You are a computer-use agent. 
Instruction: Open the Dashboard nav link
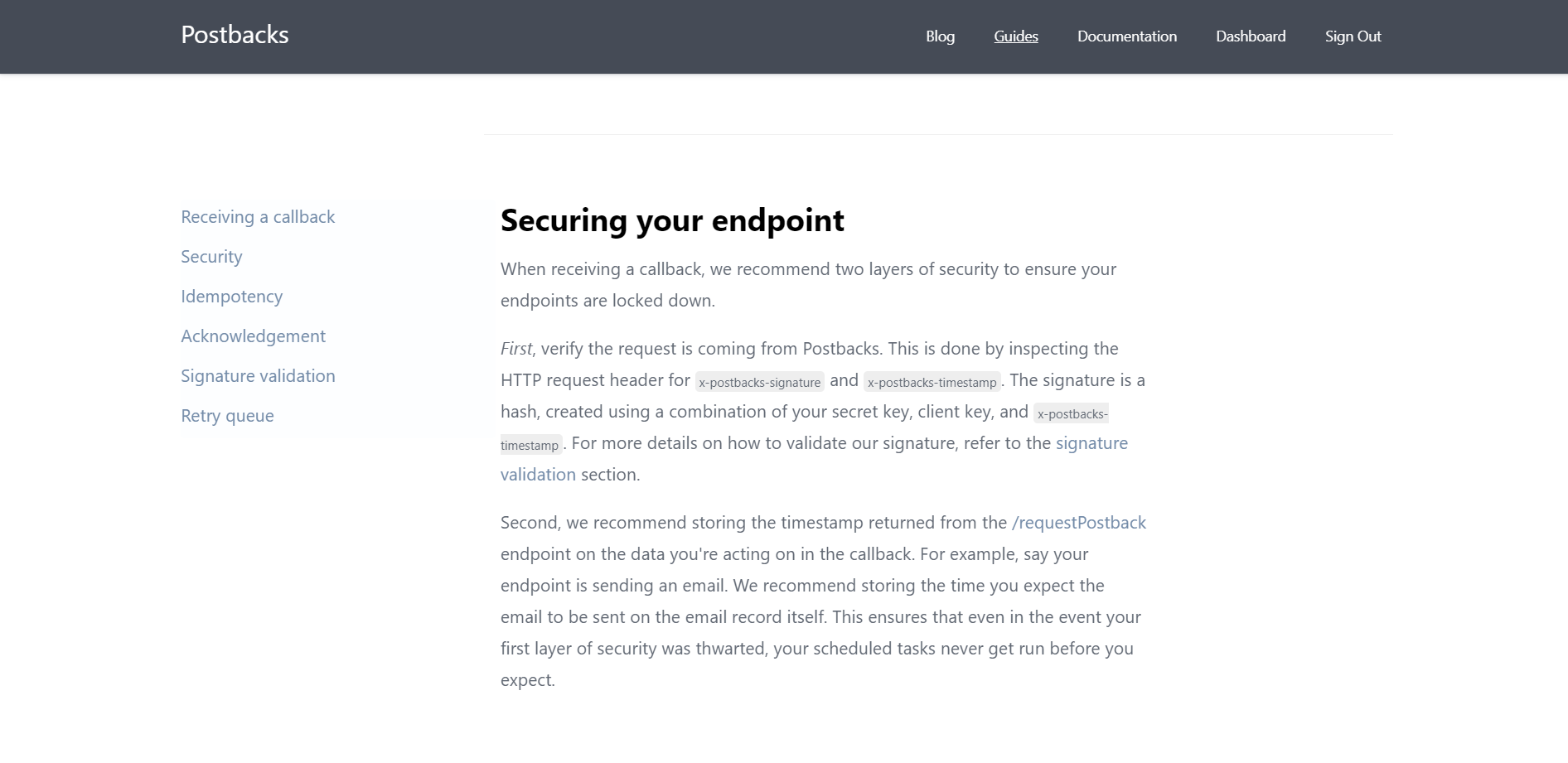click(x=1251, y=36)
